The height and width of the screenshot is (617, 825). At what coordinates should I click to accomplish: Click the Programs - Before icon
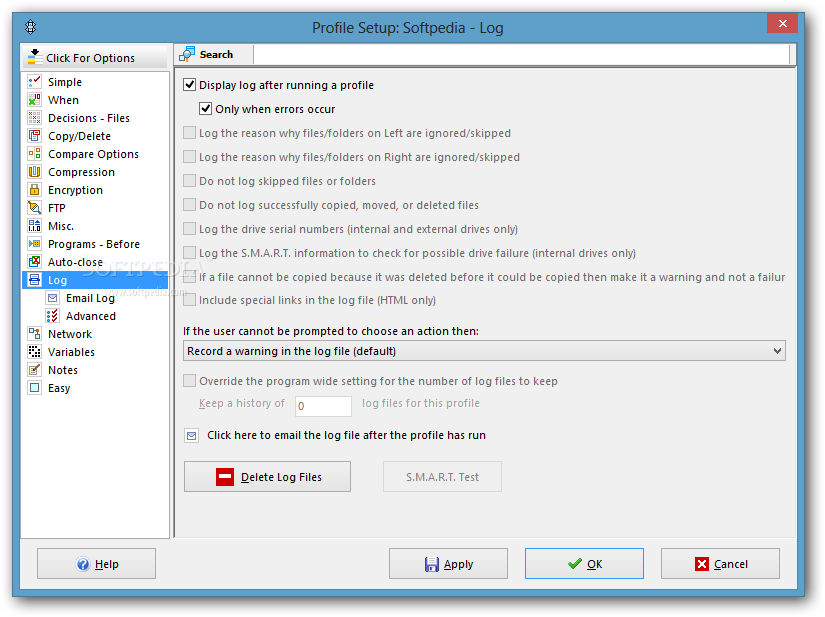coord(34,244)
